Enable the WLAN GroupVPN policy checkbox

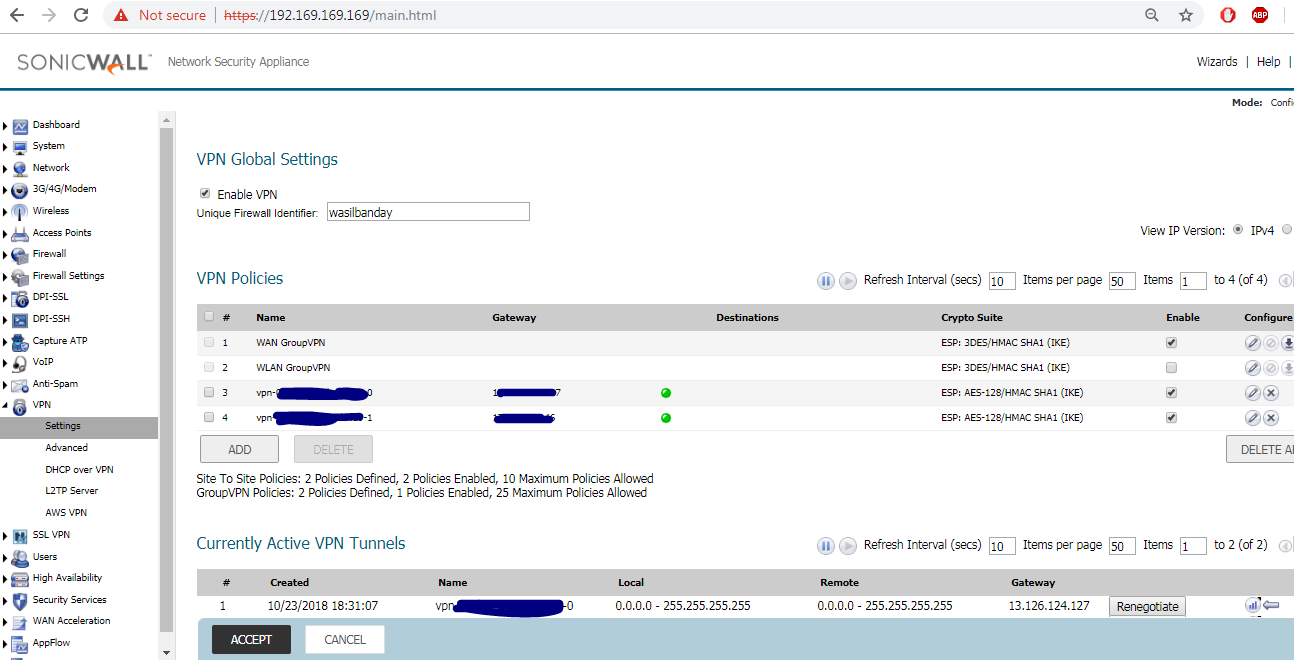click(1171, 368)
